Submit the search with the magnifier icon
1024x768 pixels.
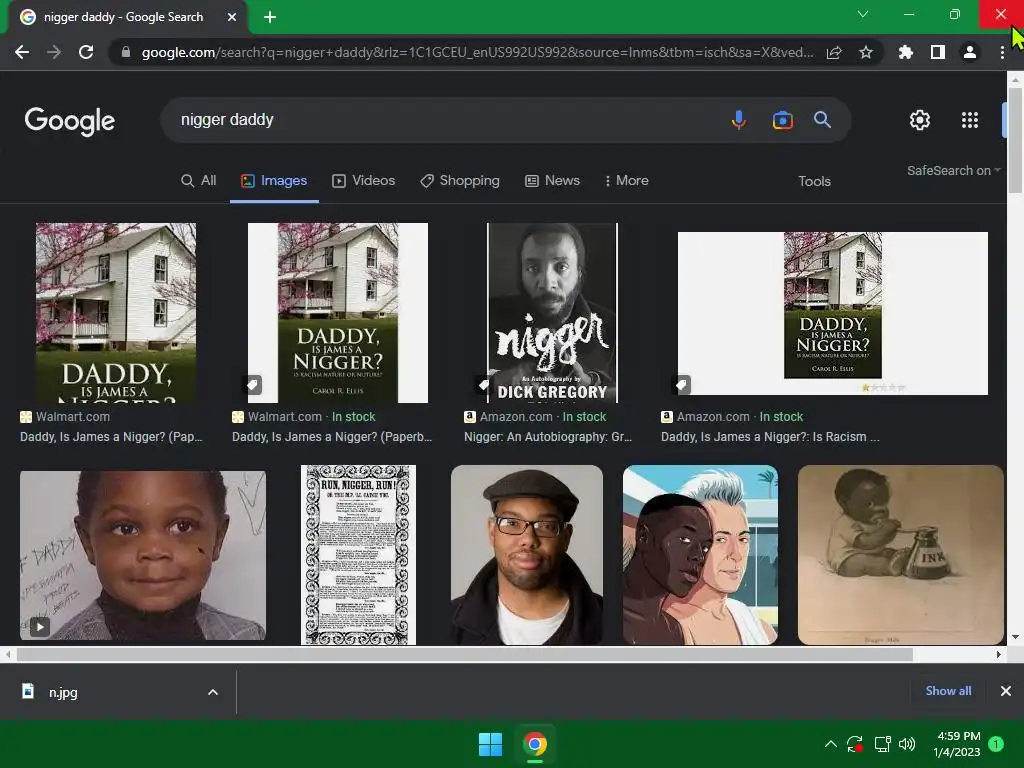(822, 120)
